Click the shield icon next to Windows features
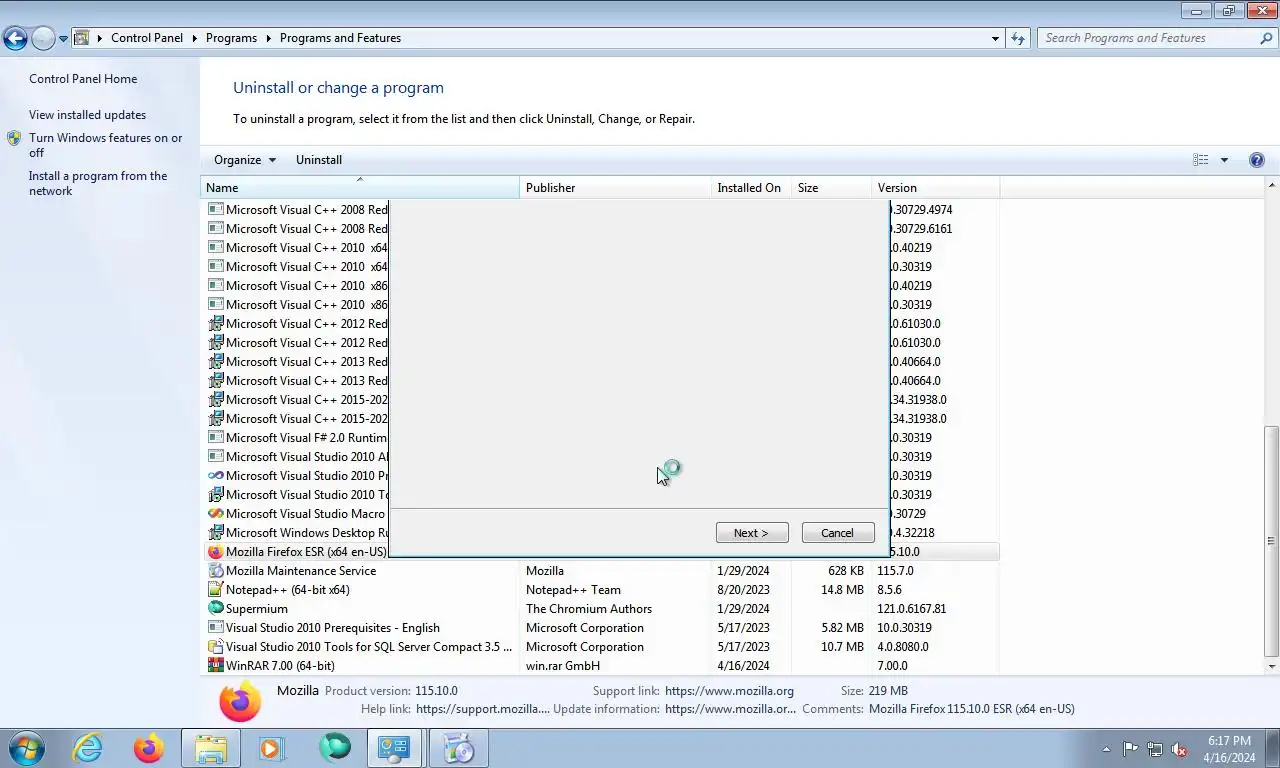The image size is (1280, 768). point(14,138)
